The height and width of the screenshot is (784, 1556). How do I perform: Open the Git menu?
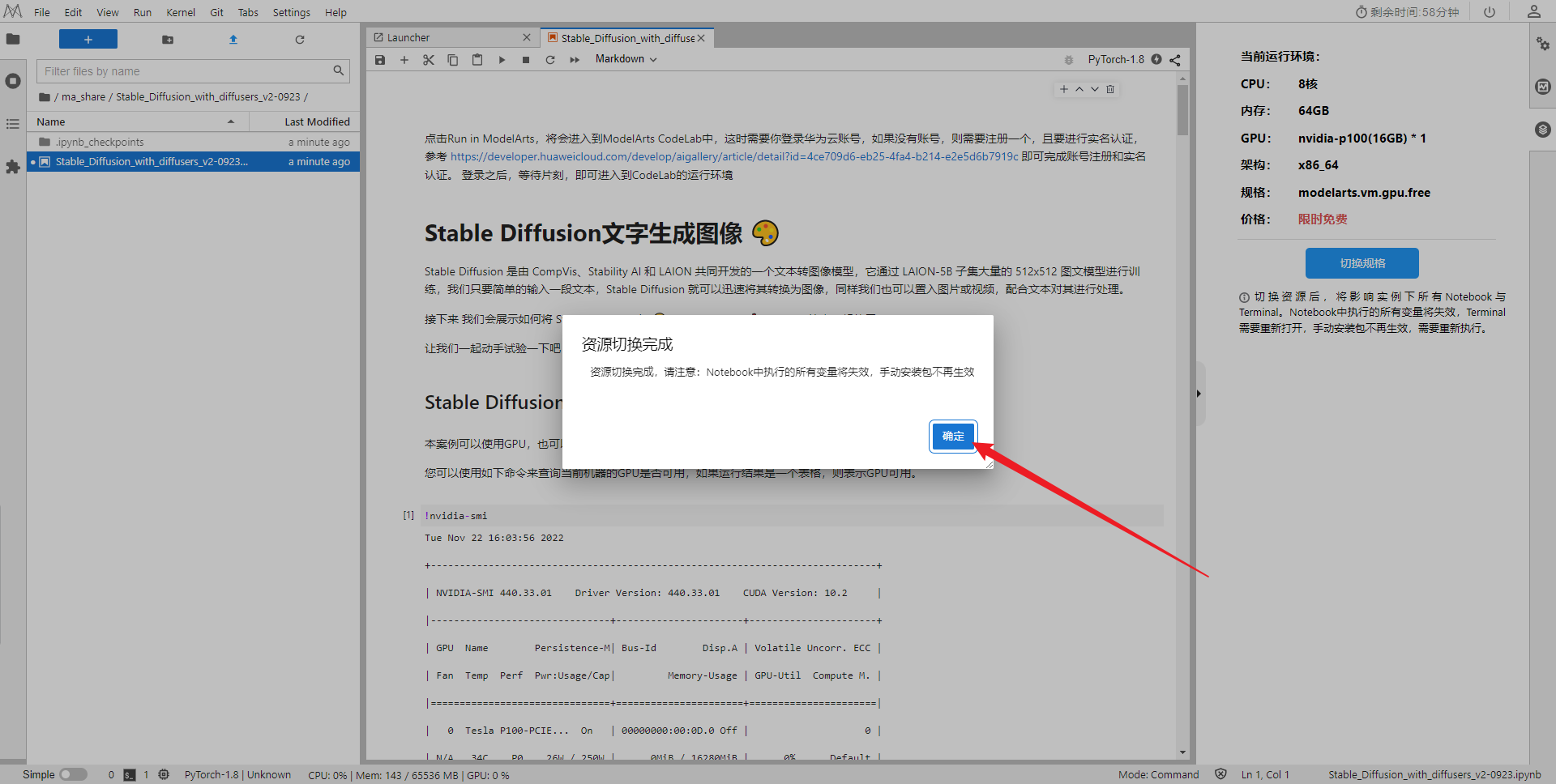[217, 12]
